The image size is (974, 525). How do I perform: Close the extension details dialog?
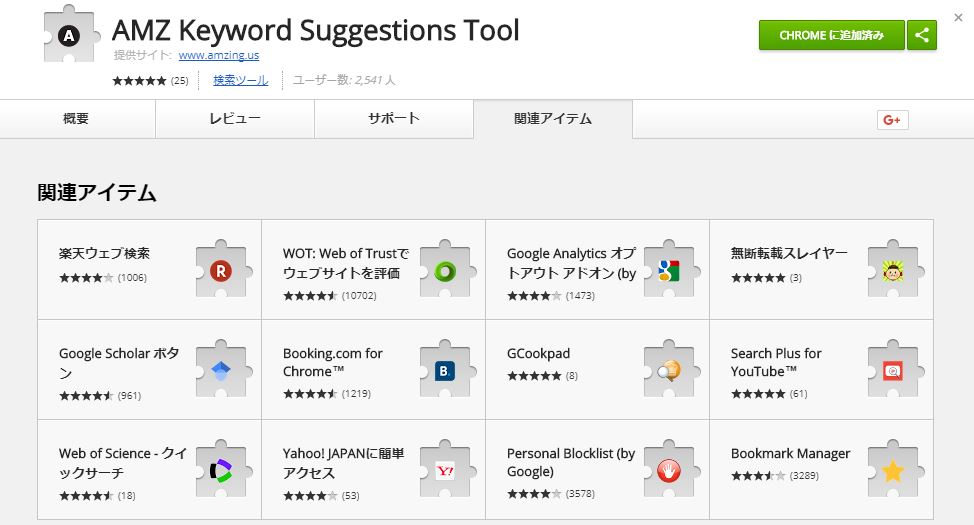coord(958,18)
